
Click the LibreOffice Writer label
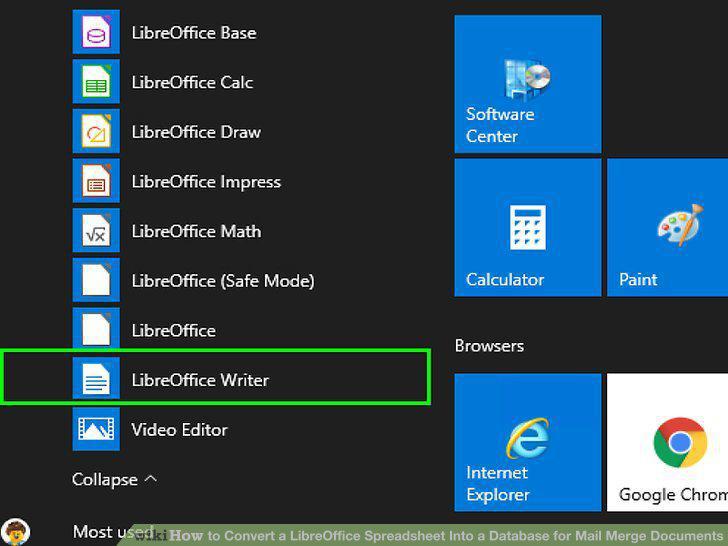tap(200, 380)
